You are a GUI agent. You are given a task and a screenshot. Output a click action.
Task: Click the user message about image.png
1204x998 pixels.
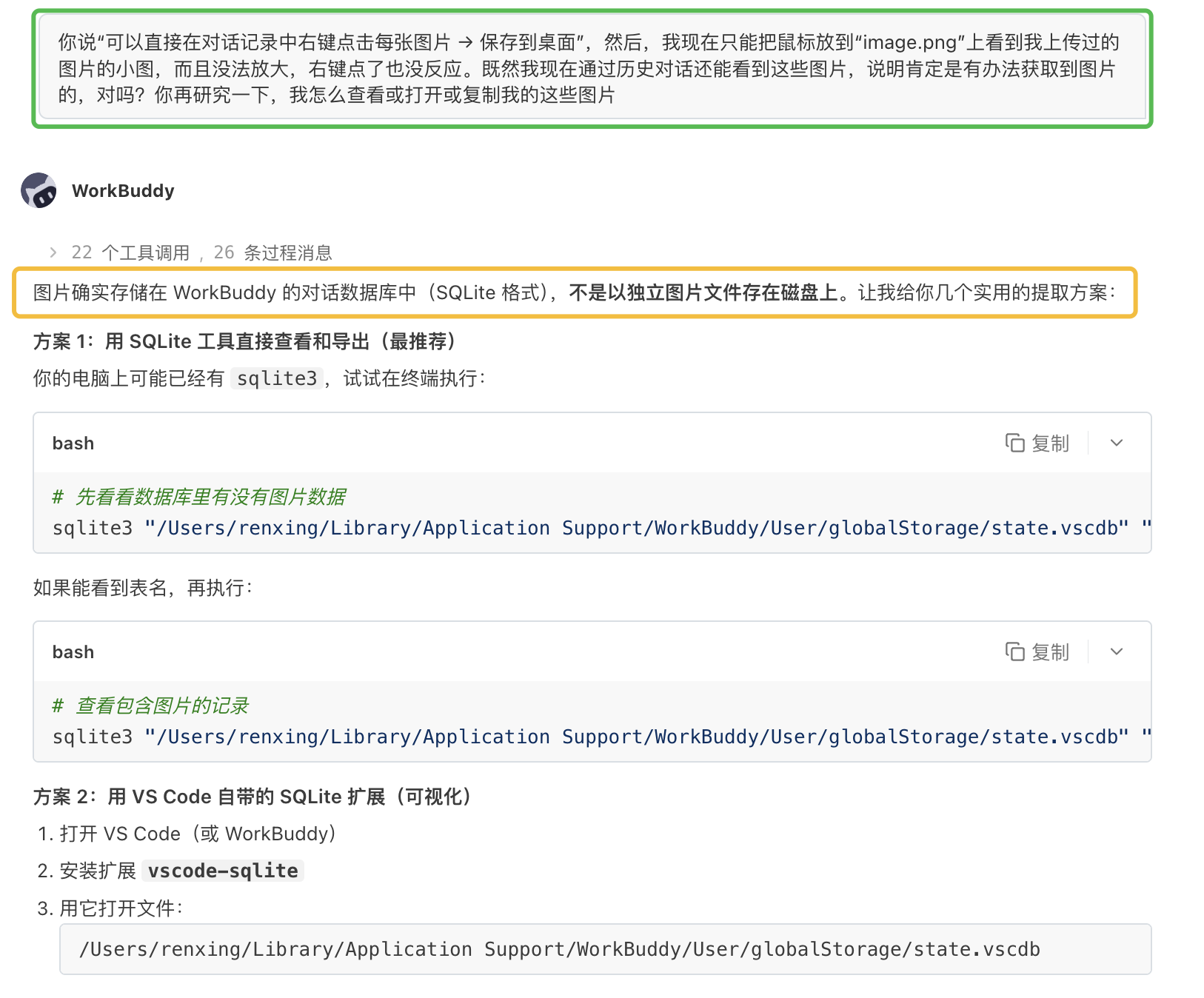point(592,68)
